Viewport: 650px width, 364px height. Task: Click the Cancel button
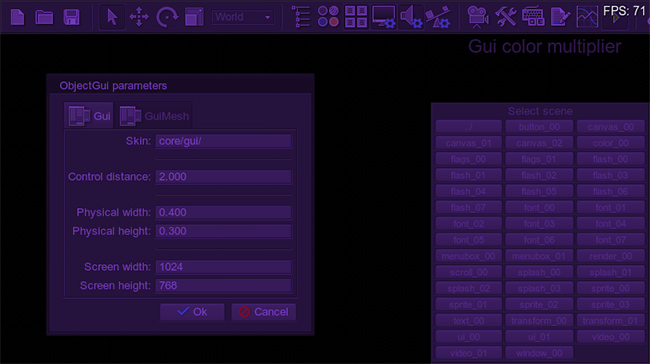coord(264,312)
